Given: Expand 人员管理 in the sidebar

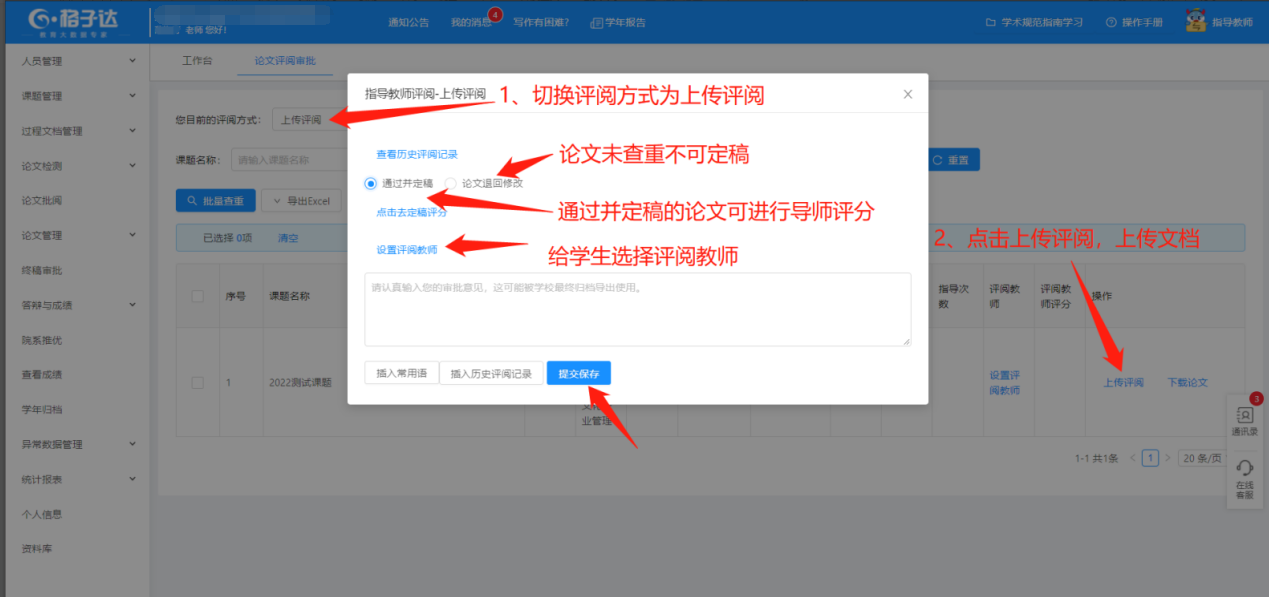Looking at the screenshot, I should tap(75, 61).
